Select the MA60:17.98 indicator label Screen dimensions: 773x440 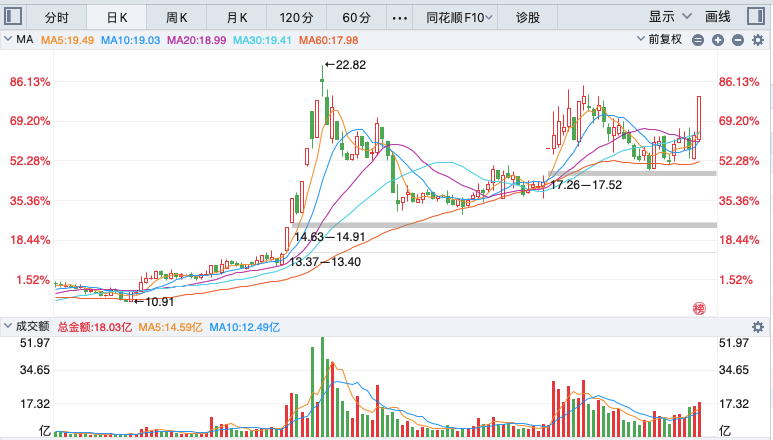(x=328, y=40)
